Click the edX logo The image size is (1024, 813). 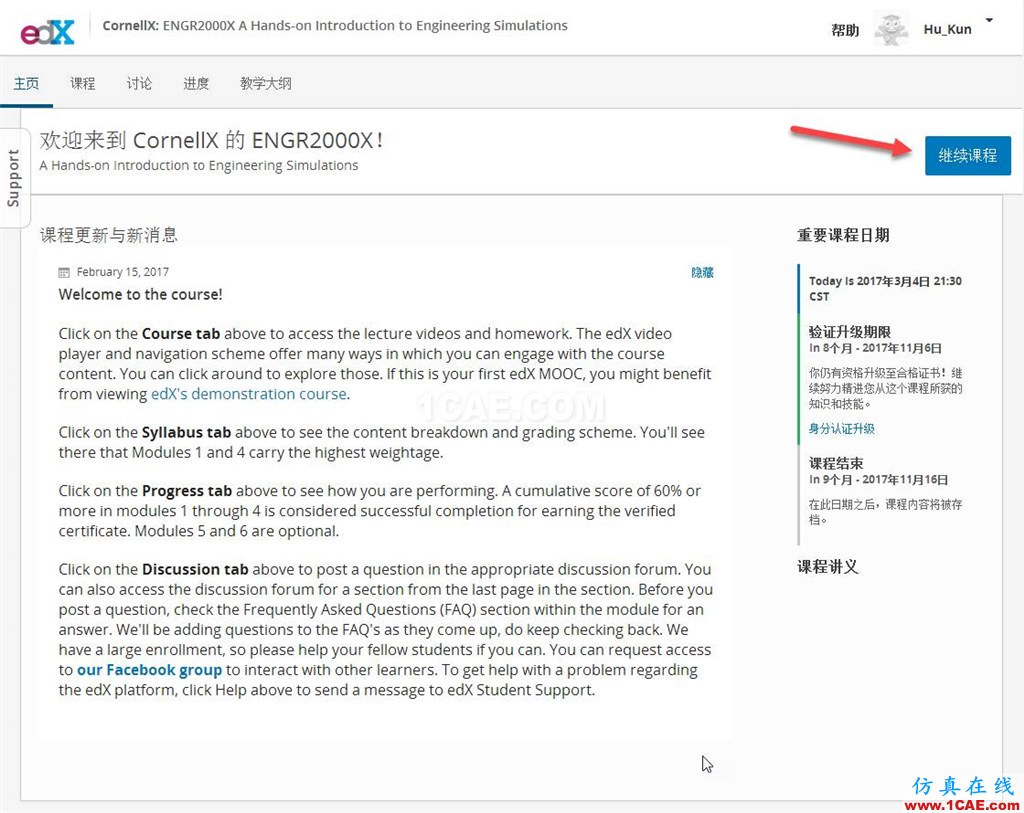point(48,31)
